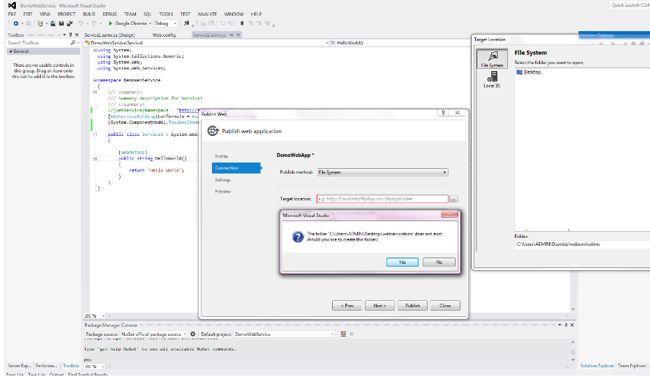Click the browse button beside Target location
The width and height of the screenshot is (650, 383).
454,199
